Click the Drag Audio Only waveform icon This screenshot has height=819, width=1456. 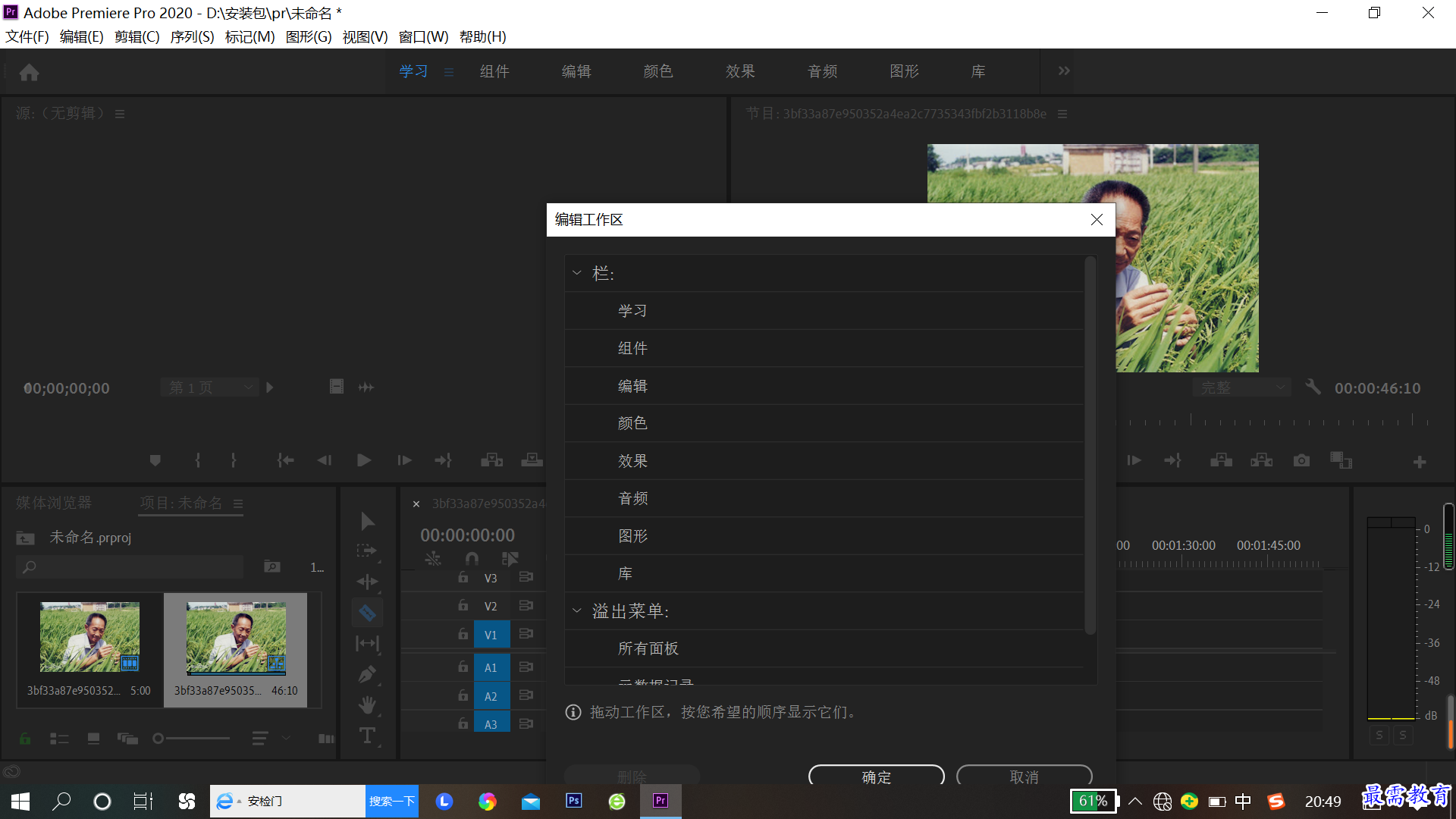point(366,387)
